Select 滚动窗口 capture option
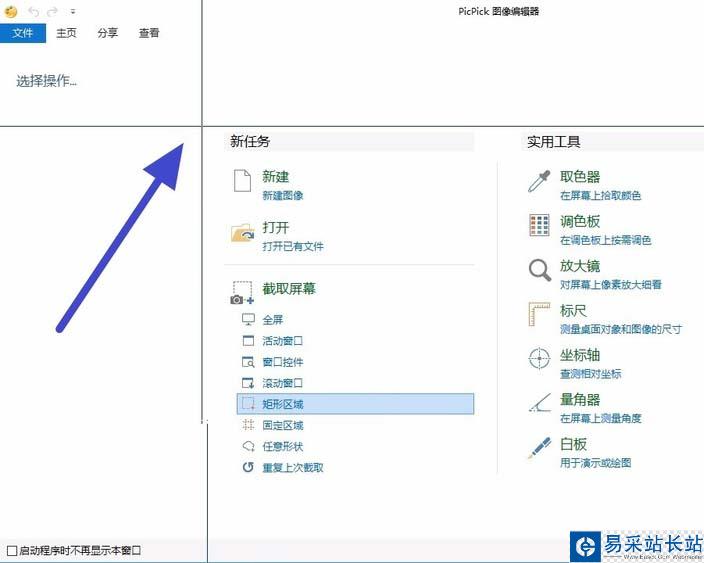The height and width of the screenshot is (563, 704). (282, 383)
